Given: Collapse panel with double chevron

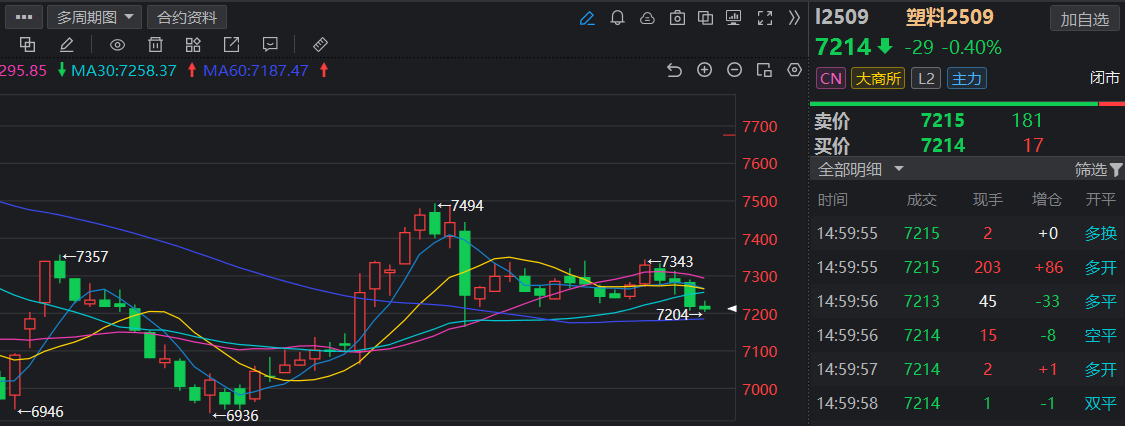Looking at the screenshot, I should click(794, 18).
